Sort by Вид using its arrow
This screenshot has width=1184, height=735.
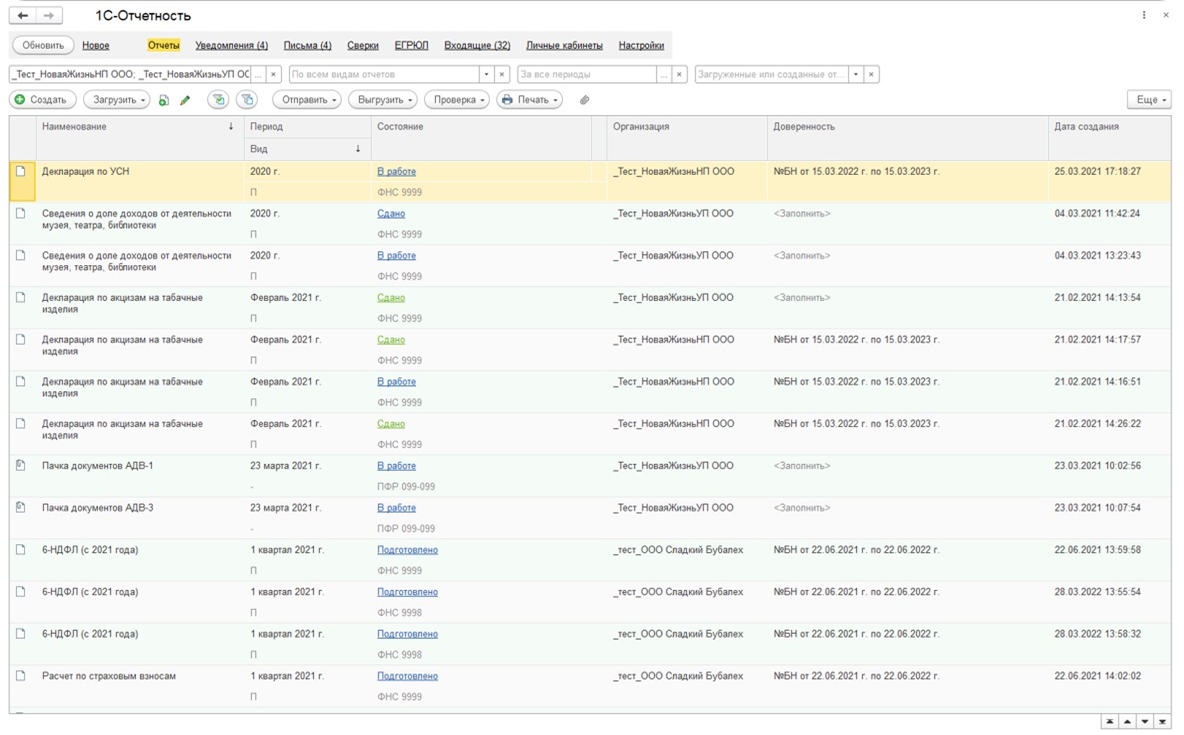pos(358,149)
